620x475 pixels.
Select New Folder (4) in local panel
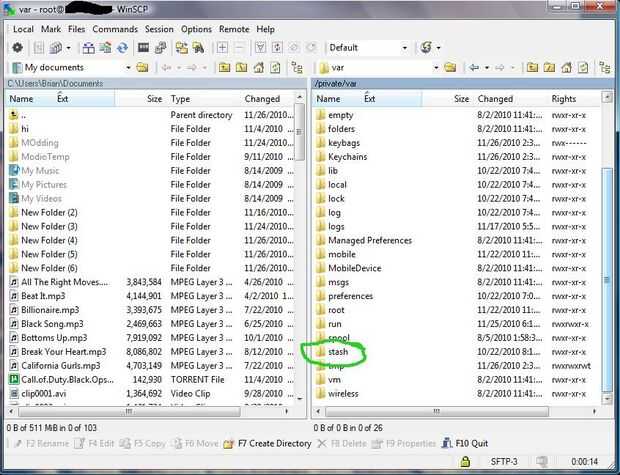click(x=49, y=240)
